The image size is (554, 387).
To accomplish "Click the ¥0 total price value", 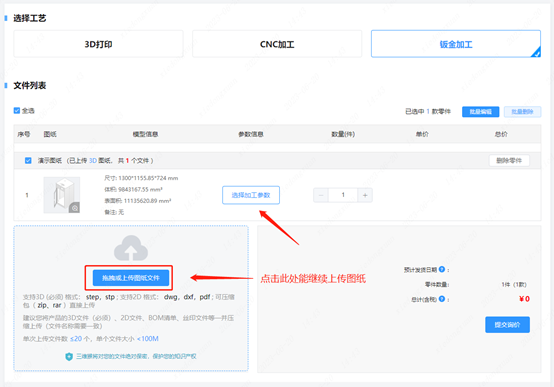I will pos(524,299).
